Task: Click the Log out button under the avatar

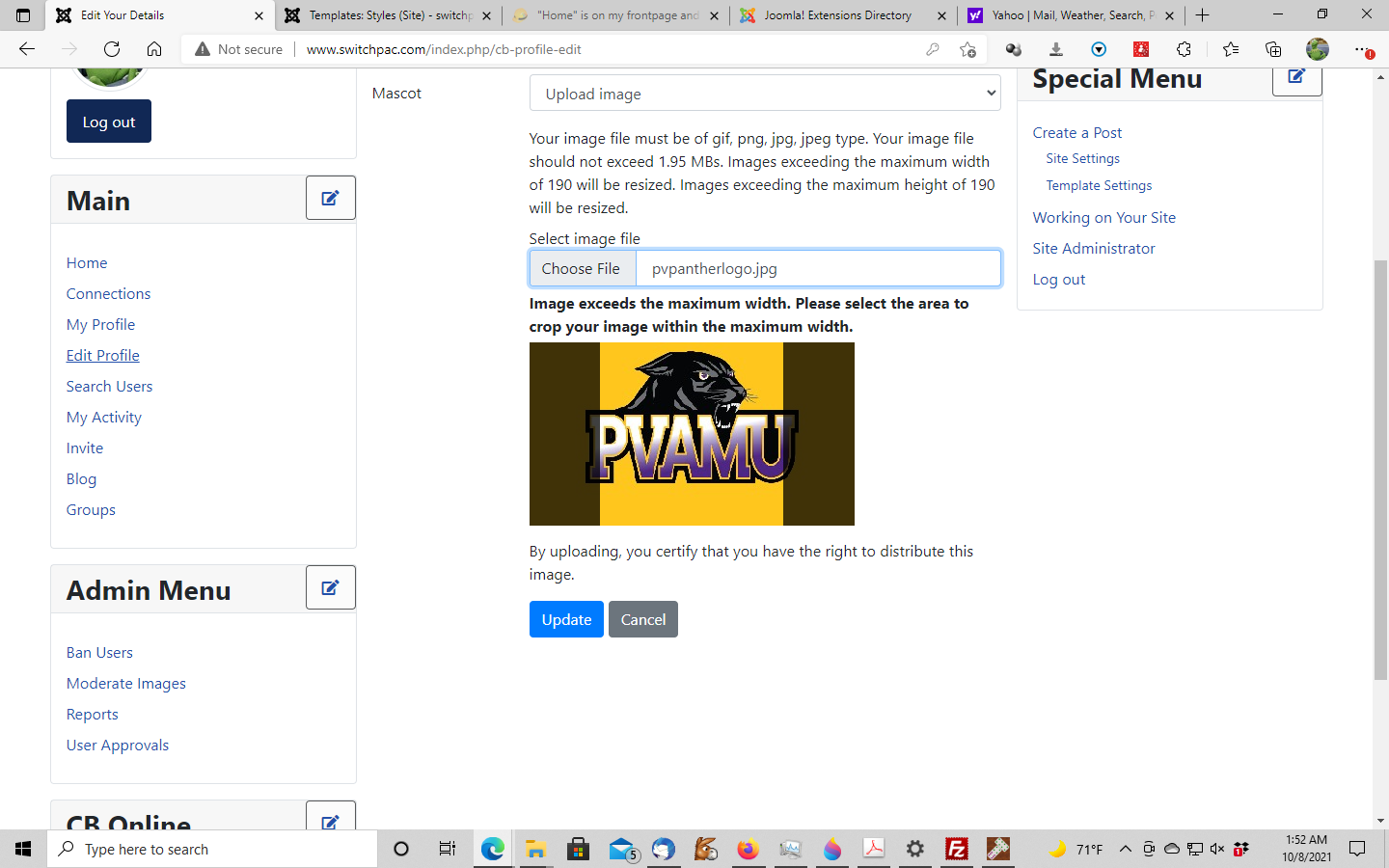Action: click(x=109, y=122)
